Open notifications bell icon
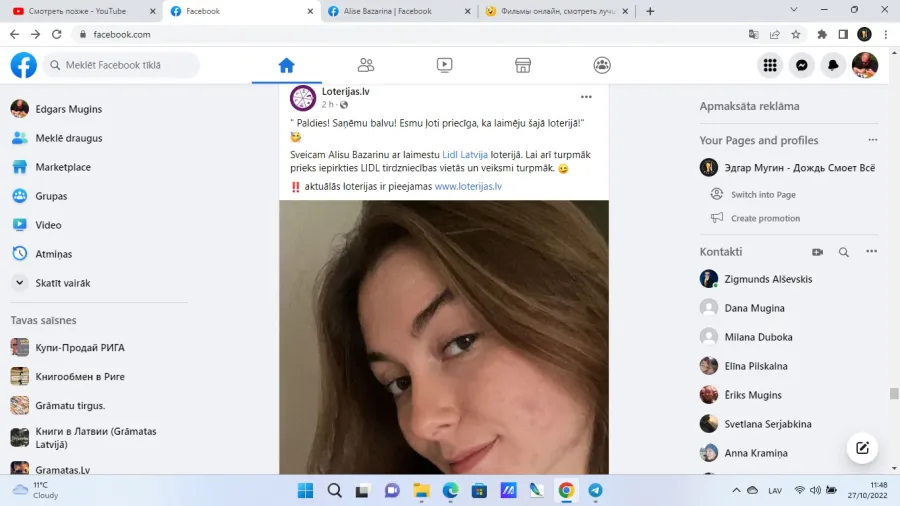The width and height of the screenshot is (900, 506). (833, 65)
